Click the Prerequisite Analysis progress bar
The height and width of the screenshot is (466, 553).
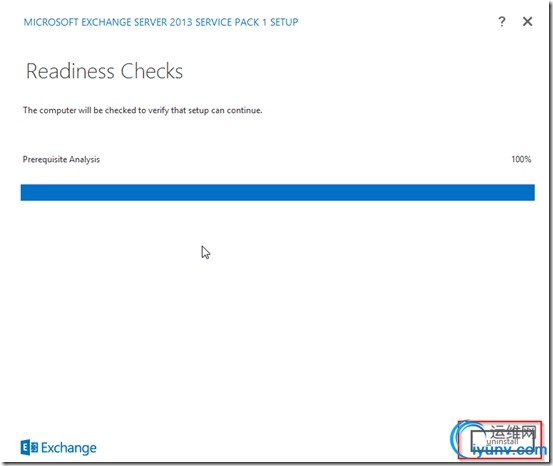tap(278, 192)
